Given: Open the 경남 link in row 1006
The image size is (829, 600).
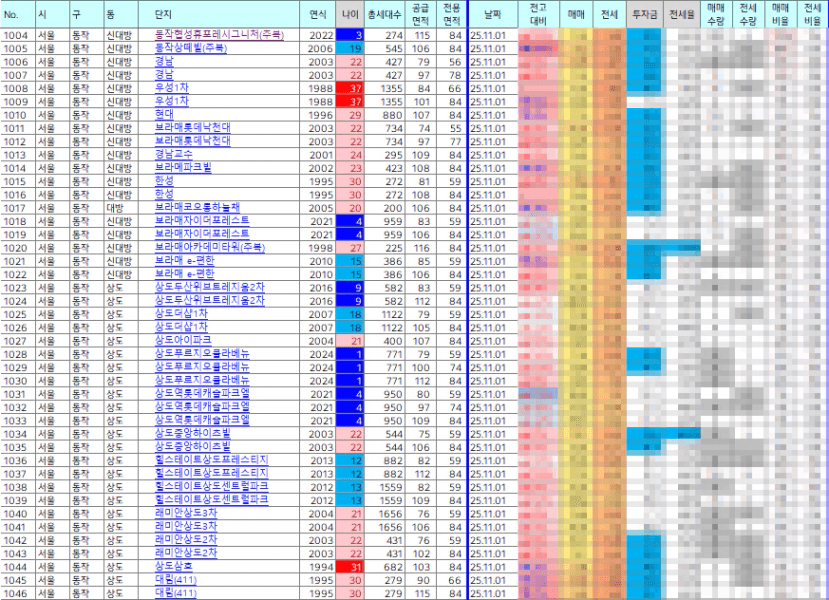Looking at the screenshot, I should click(164, 61).
